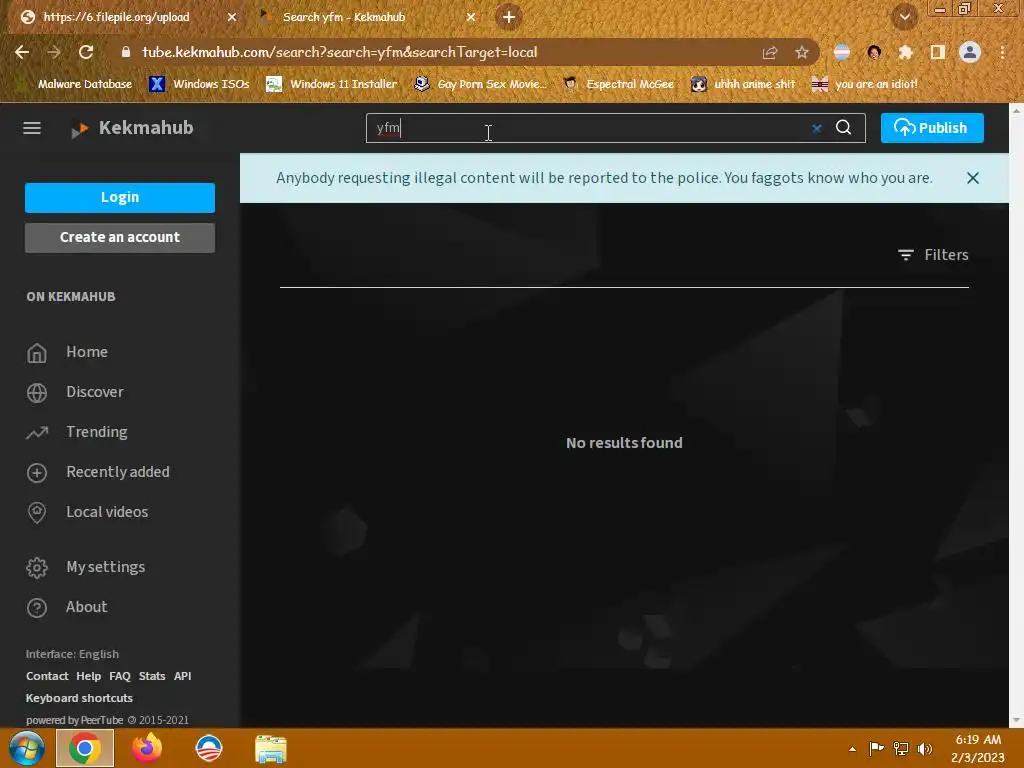Open the Stats link
Screen dimensions: 1024x768
pyautogui.click(x=152, y=676)
